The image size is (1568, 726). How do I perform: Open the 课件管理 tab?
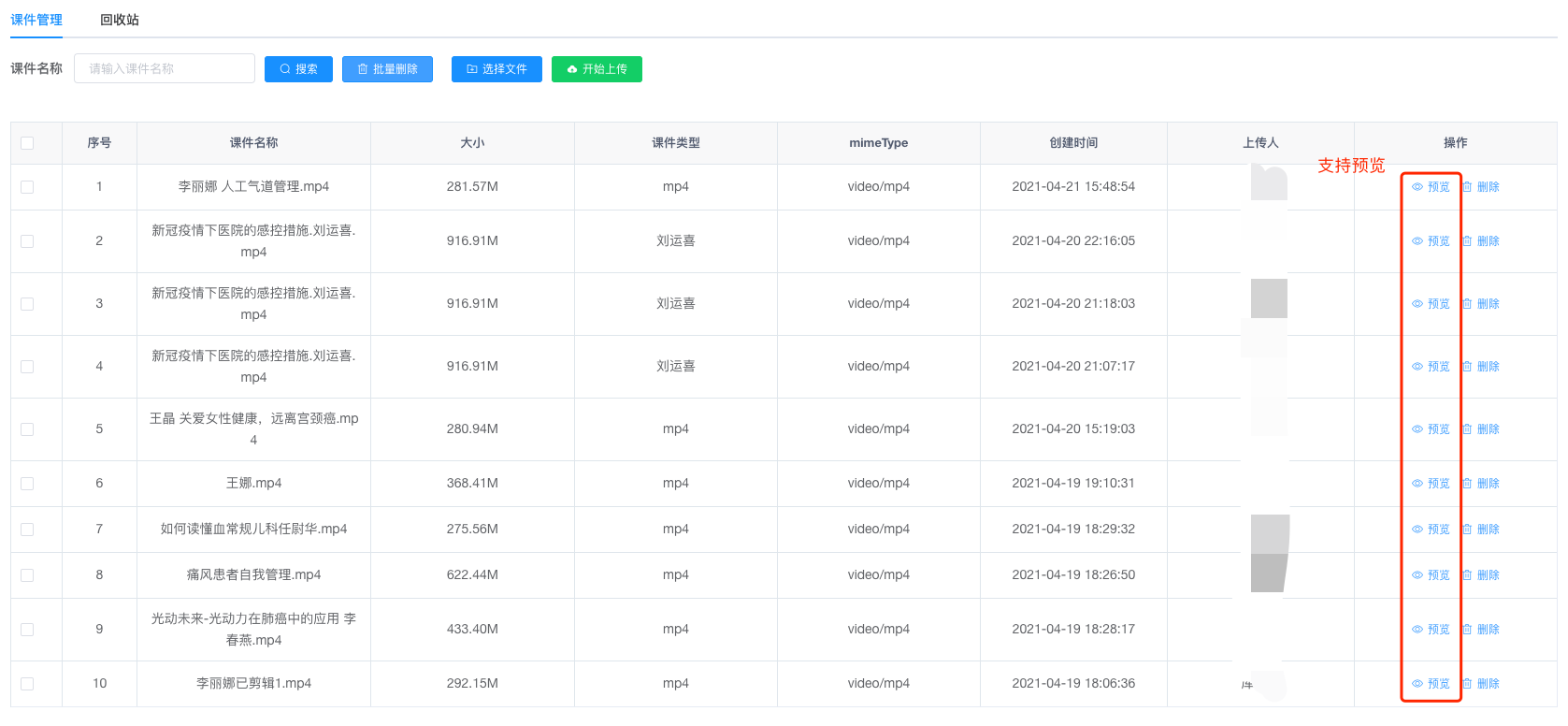(x=36, y=20)
